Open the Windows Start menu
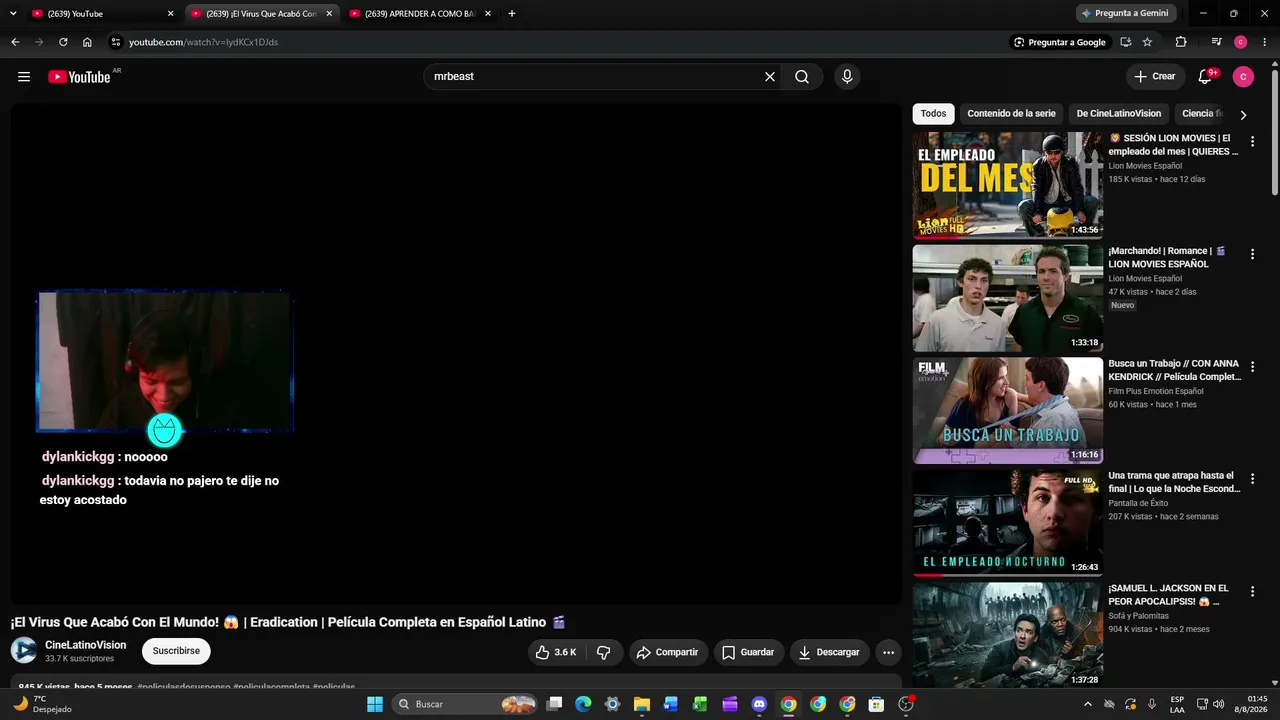This screenshot has height=720, width=1280. point(375,704)
